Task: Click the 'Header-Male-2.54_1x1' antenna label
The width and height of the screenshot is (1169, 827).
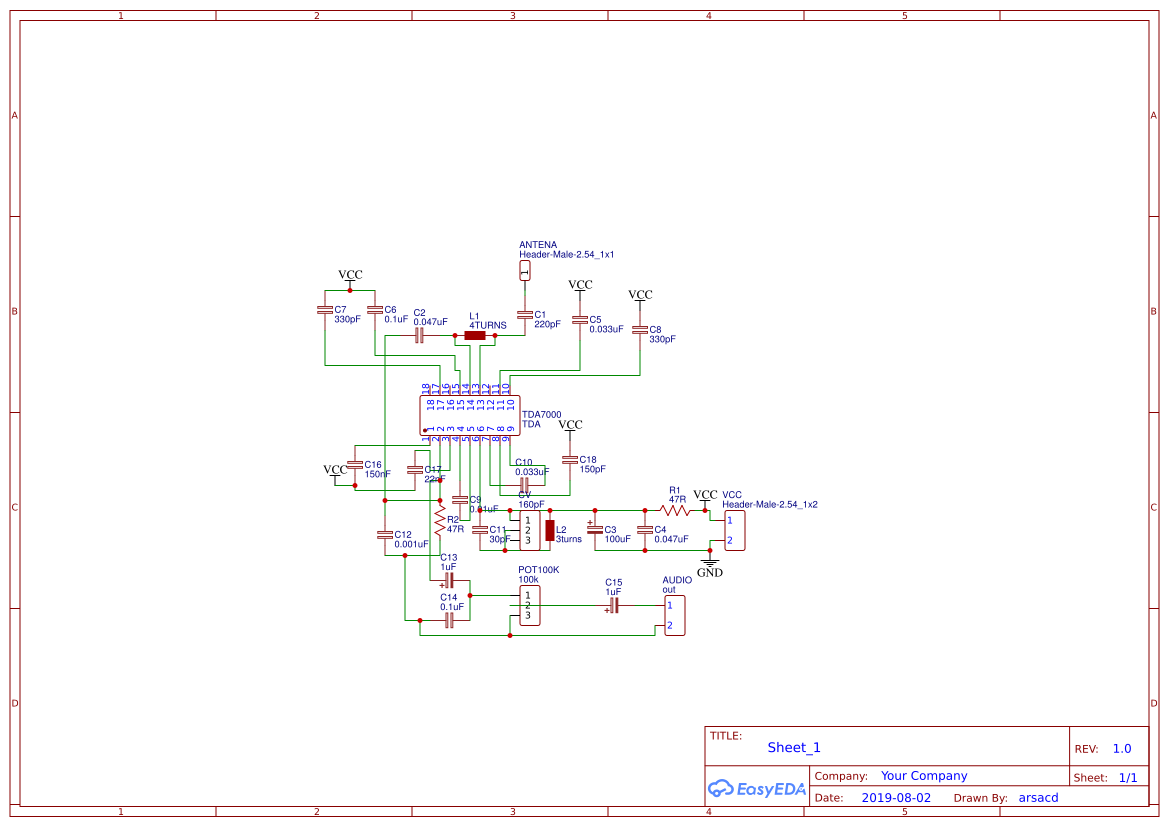Action: 567,254
